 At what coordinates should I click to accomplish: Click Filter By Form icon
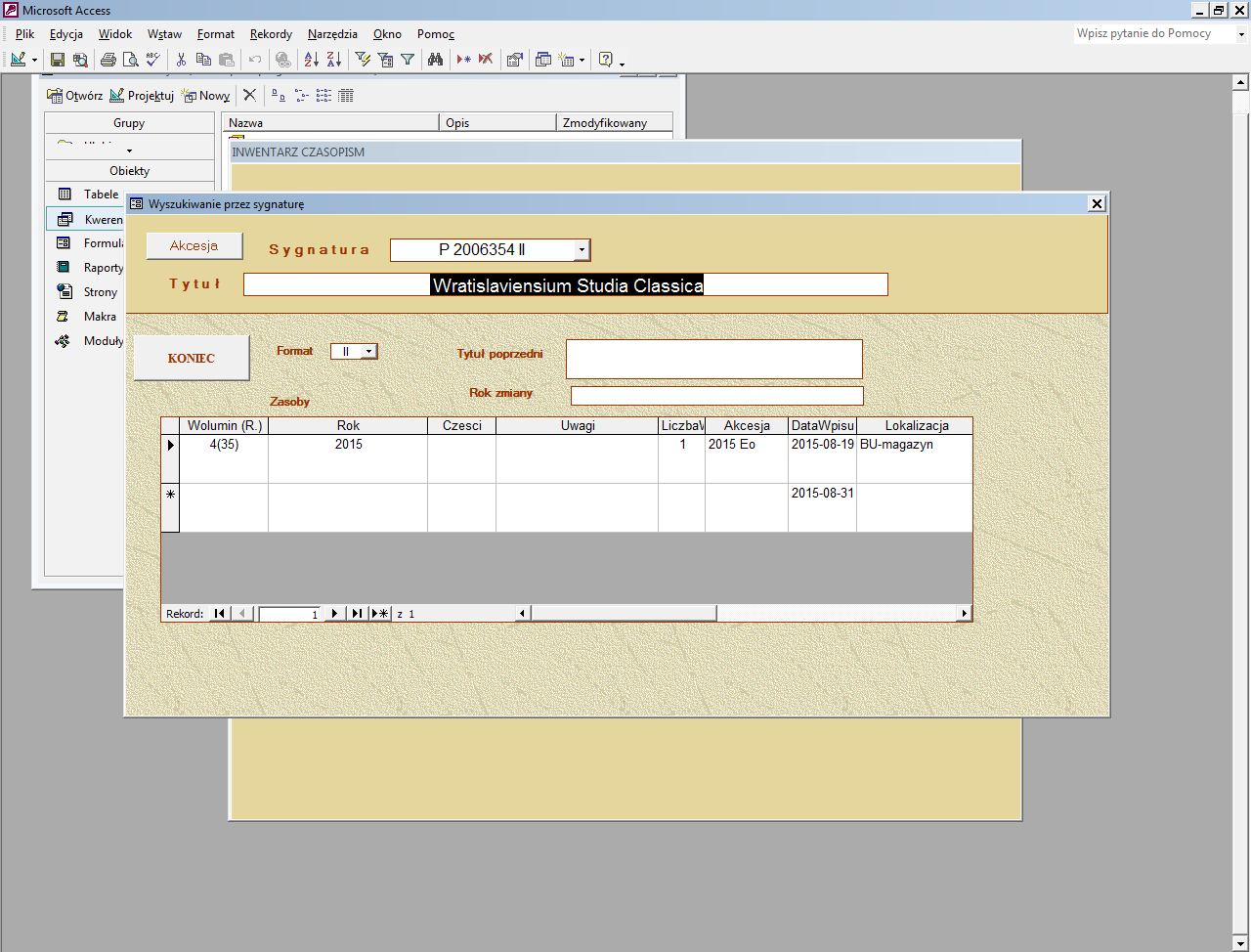coord(385,60)
